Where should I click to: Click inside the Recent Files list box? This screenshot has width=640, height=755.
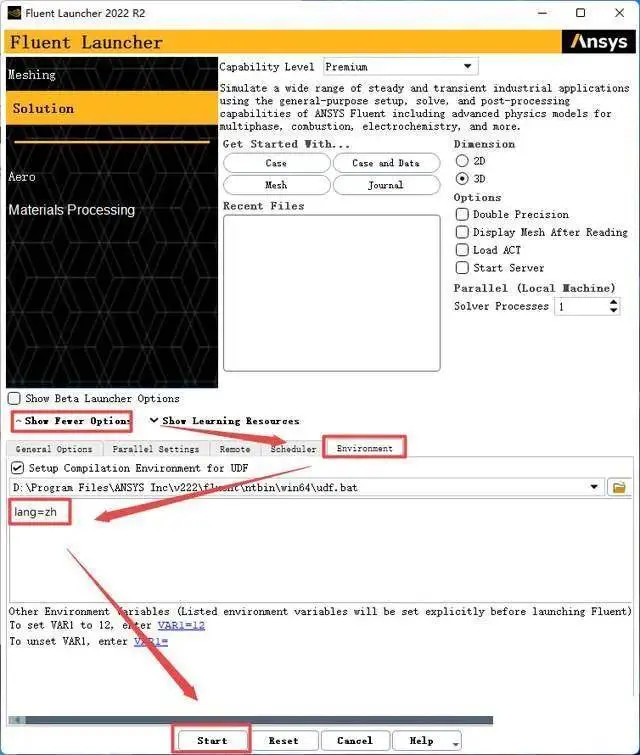point(331,293)
